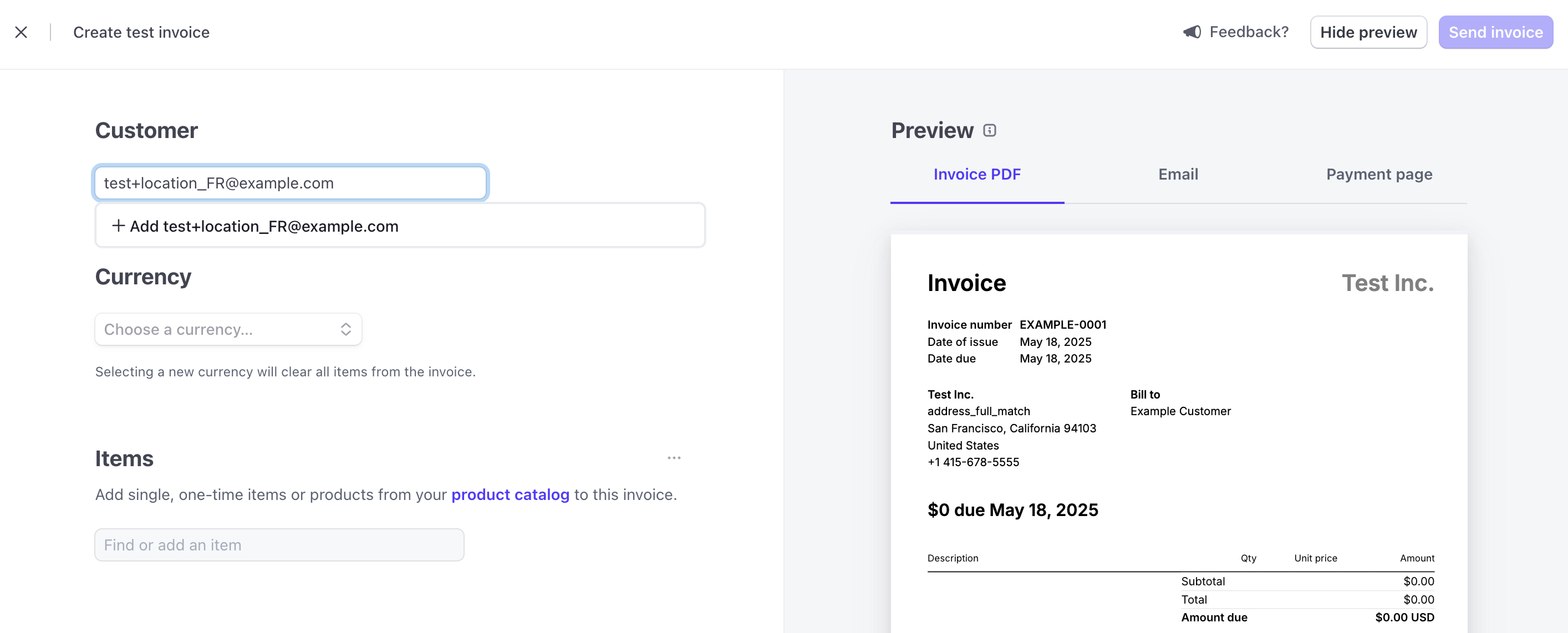Select Add test+location_FR@example.com option
The width and height of the screenshot is (1568, 633).
pos(400,226)
